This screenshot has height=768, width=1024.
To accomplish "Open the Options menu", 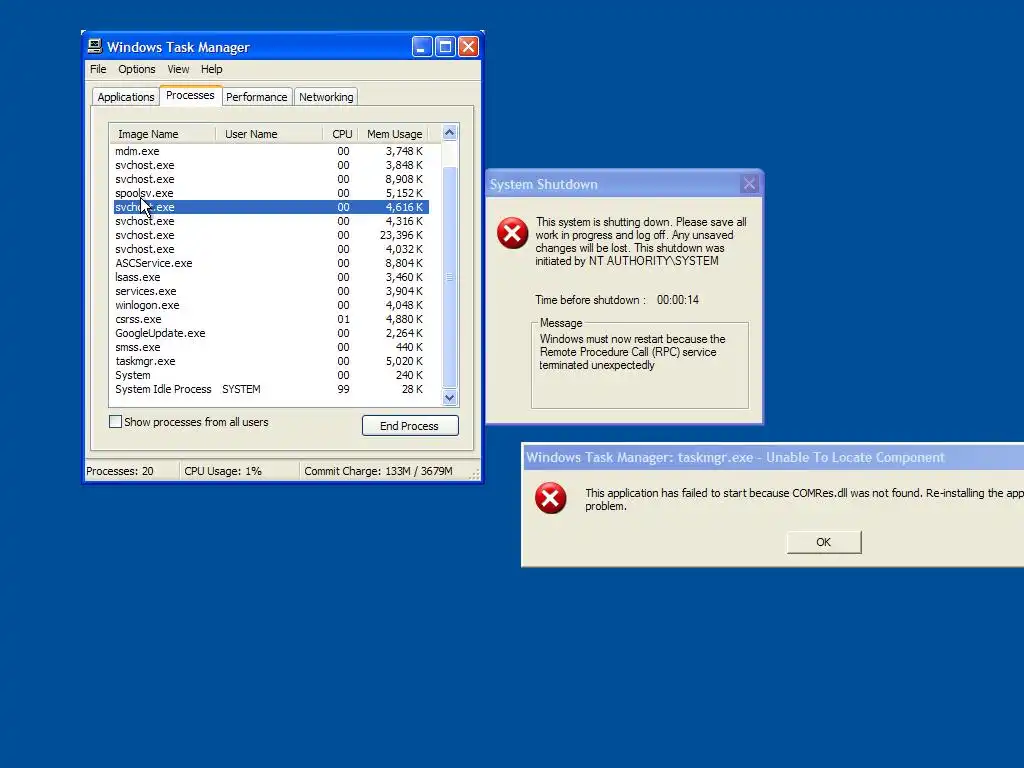I will click(x=136, y=69).
